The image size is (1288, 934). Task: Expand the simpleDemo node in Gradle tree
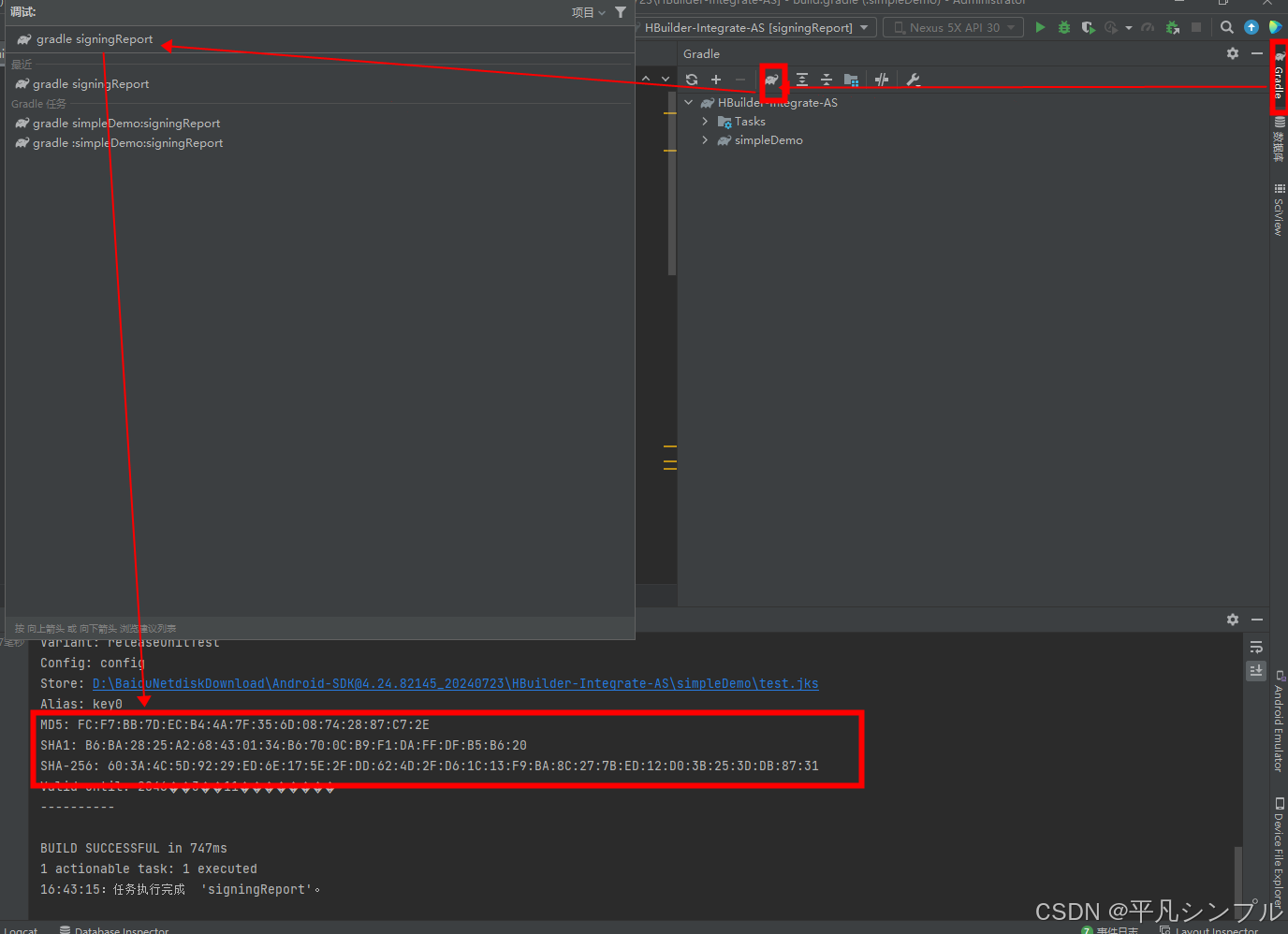pyautogui.click(x=705, y=140)
